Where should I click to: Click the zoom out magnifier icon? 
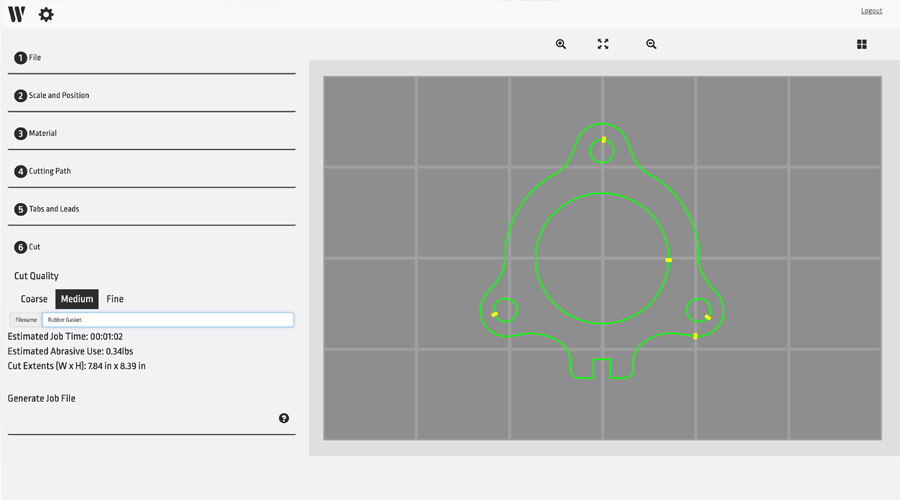[x=651, y=44]
